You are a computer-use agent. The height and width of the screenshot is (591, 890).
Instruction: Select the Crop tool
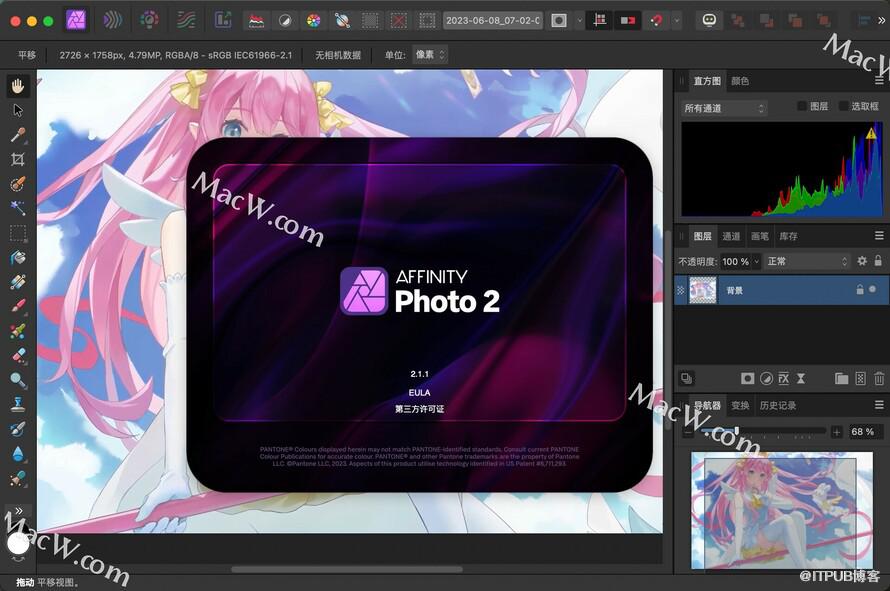18,159
